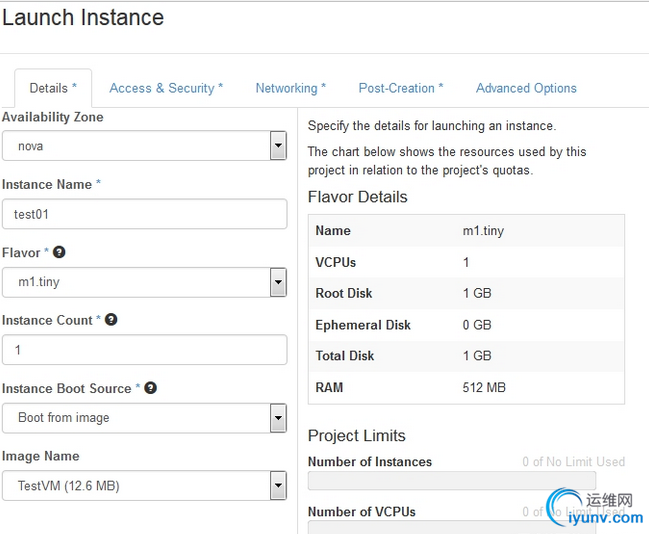Open the Access & Security tab
Image resolution: width=649 pixels, height=534 pixels.
coord(166,88)
